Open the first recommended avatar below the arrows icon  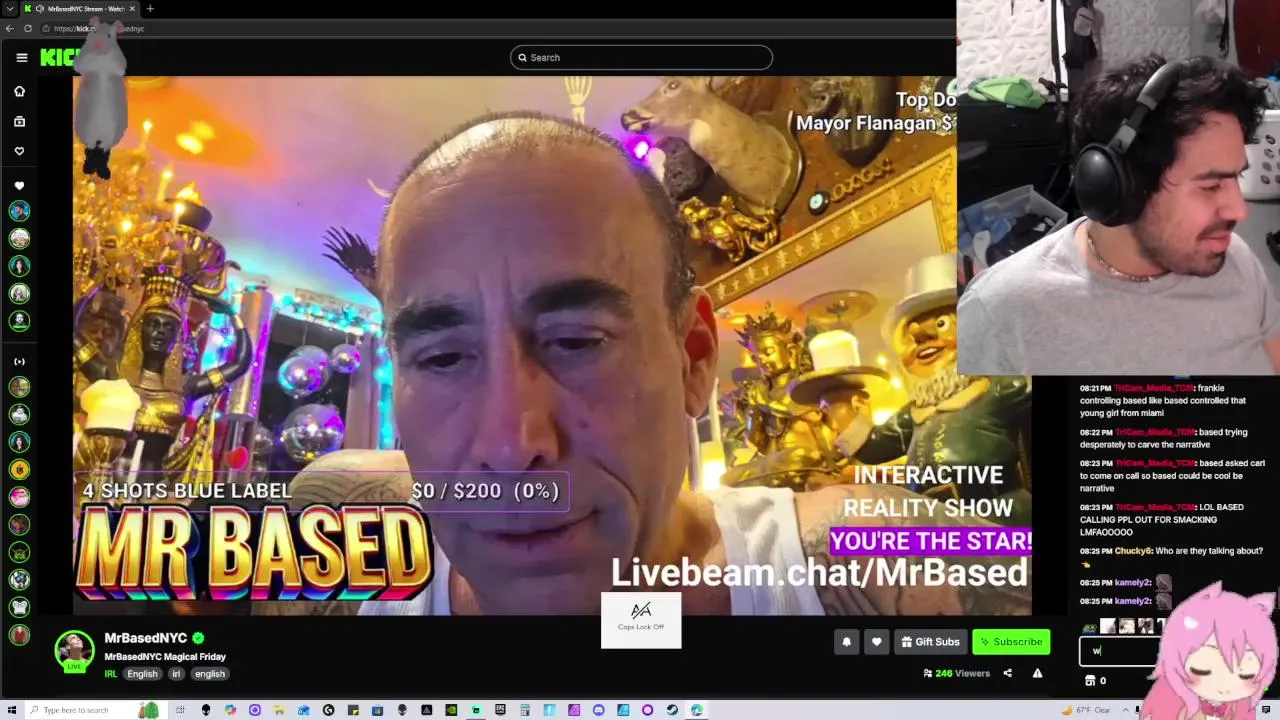(x=19, y=387)
